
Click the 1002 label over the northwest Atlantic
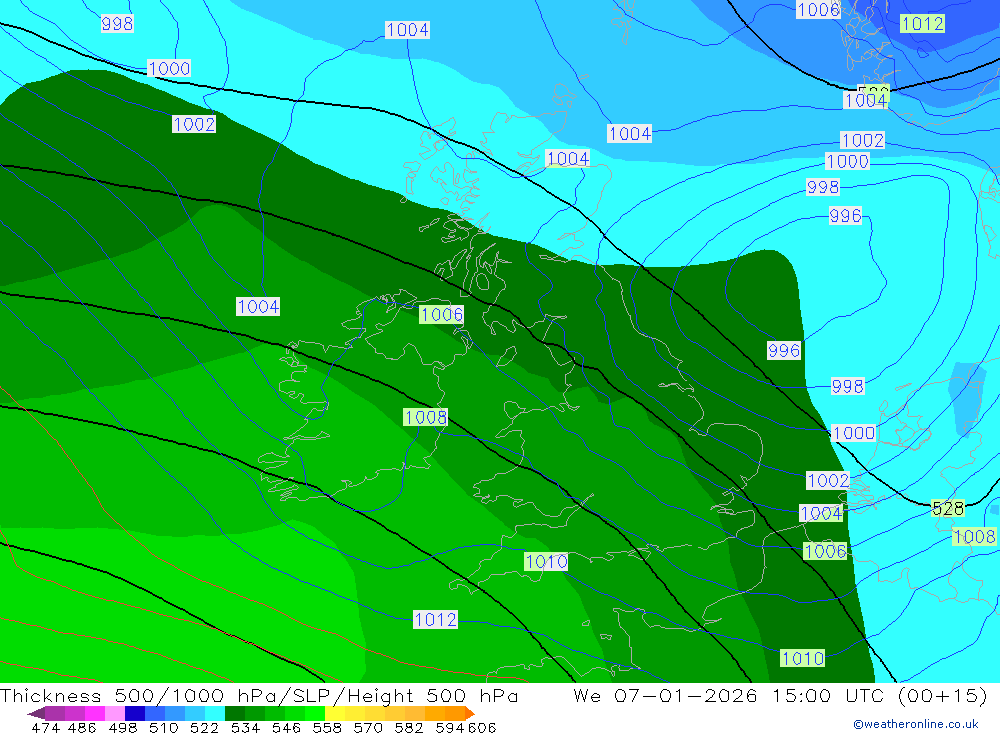pyautogui.click(x=194, y=124)
